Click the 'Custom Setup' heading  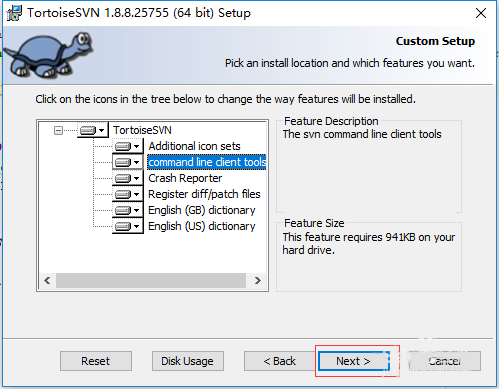[435, 41]
